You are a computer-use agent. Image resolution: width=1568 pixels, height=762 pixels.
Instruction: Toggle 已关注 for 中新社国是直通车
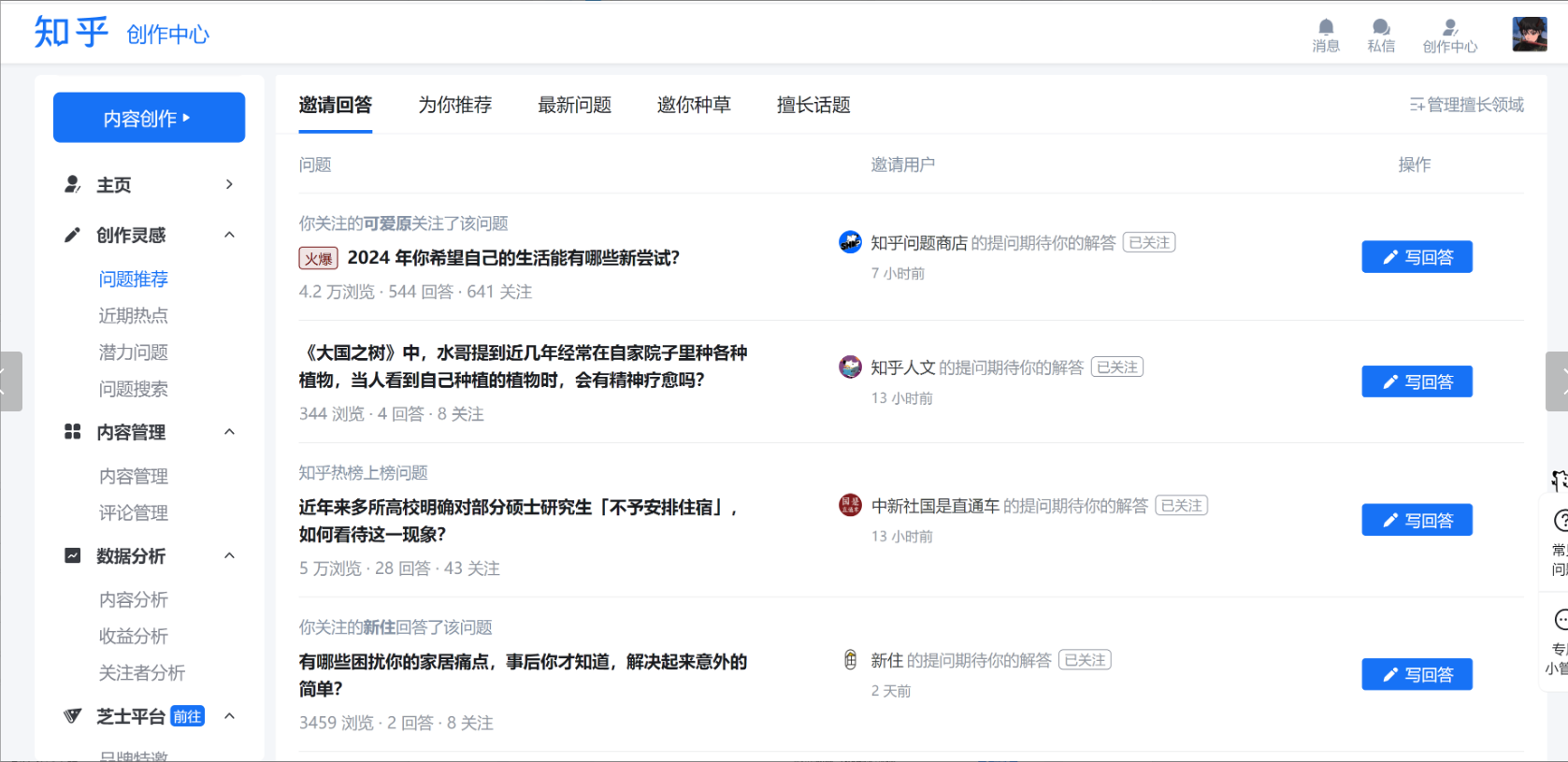(1182, 506)
